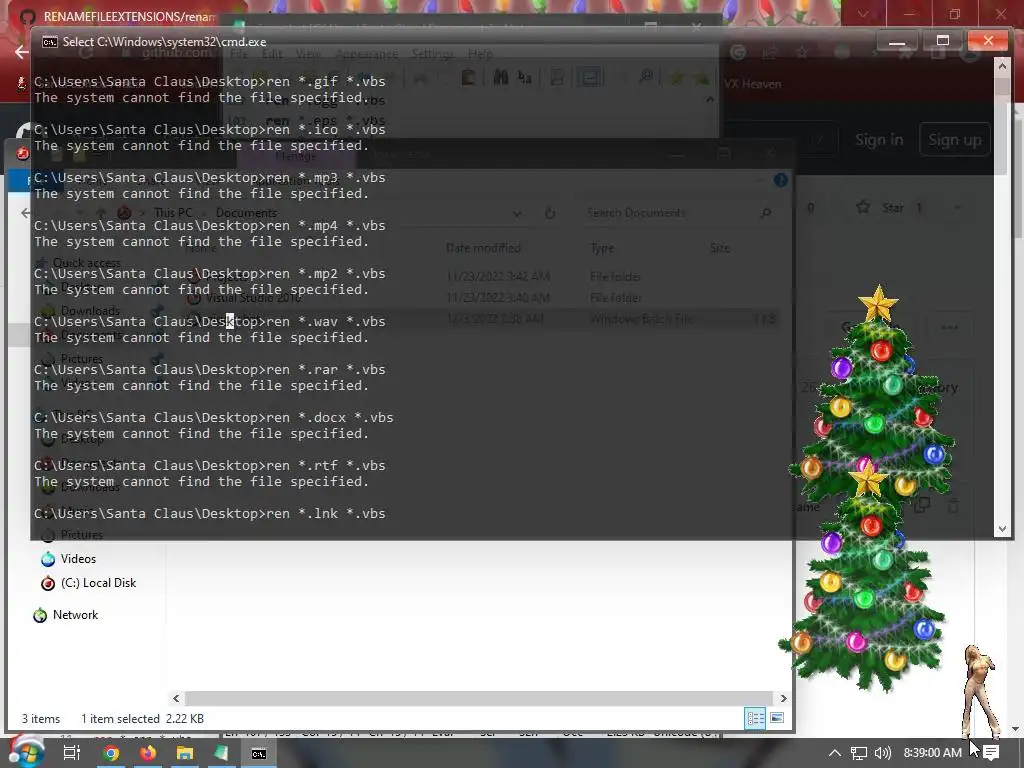Switch to the green notepad app in taskbar

tap(221, 753)
